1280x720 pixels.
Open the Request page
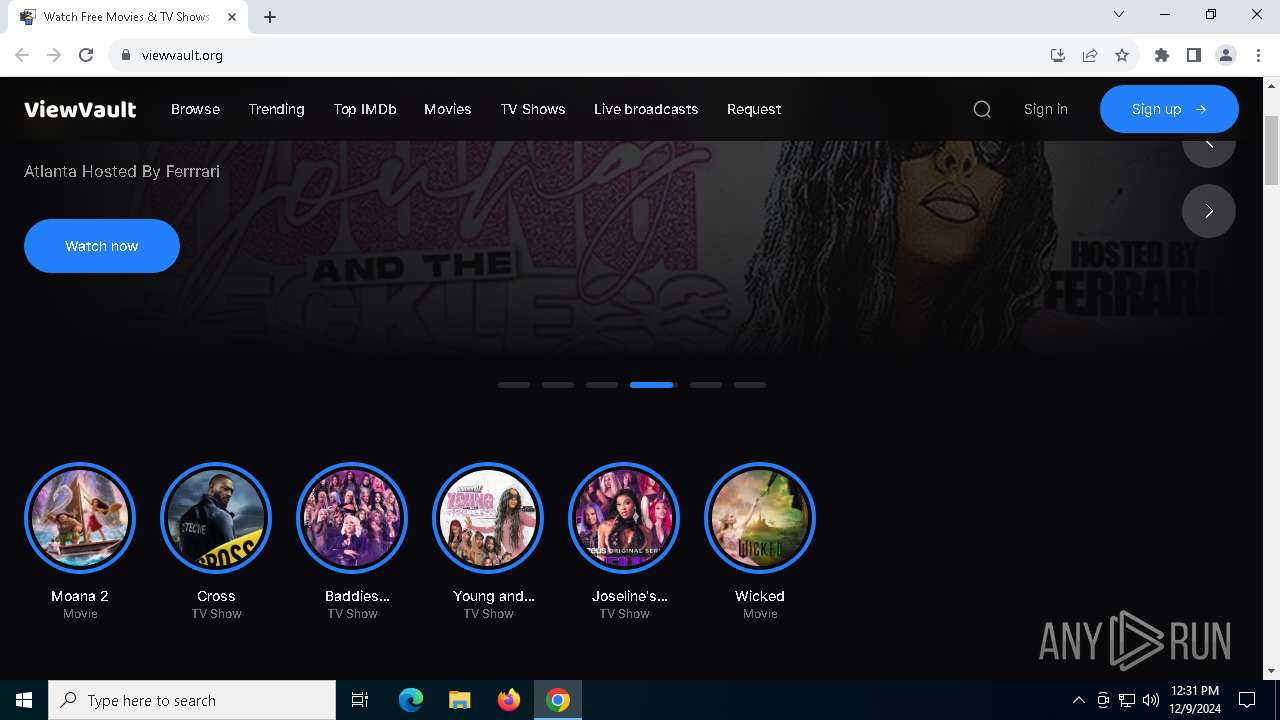pos(754,109)
